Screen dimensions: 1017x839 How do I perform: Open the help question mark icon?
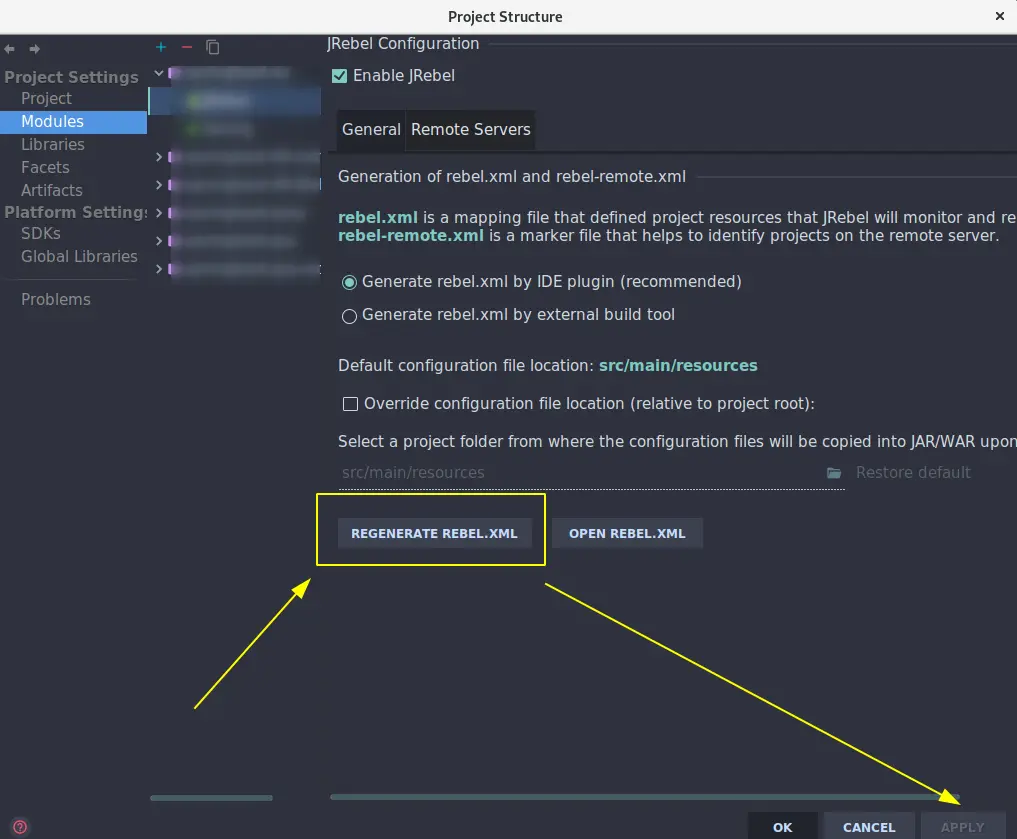coord(20,827)
